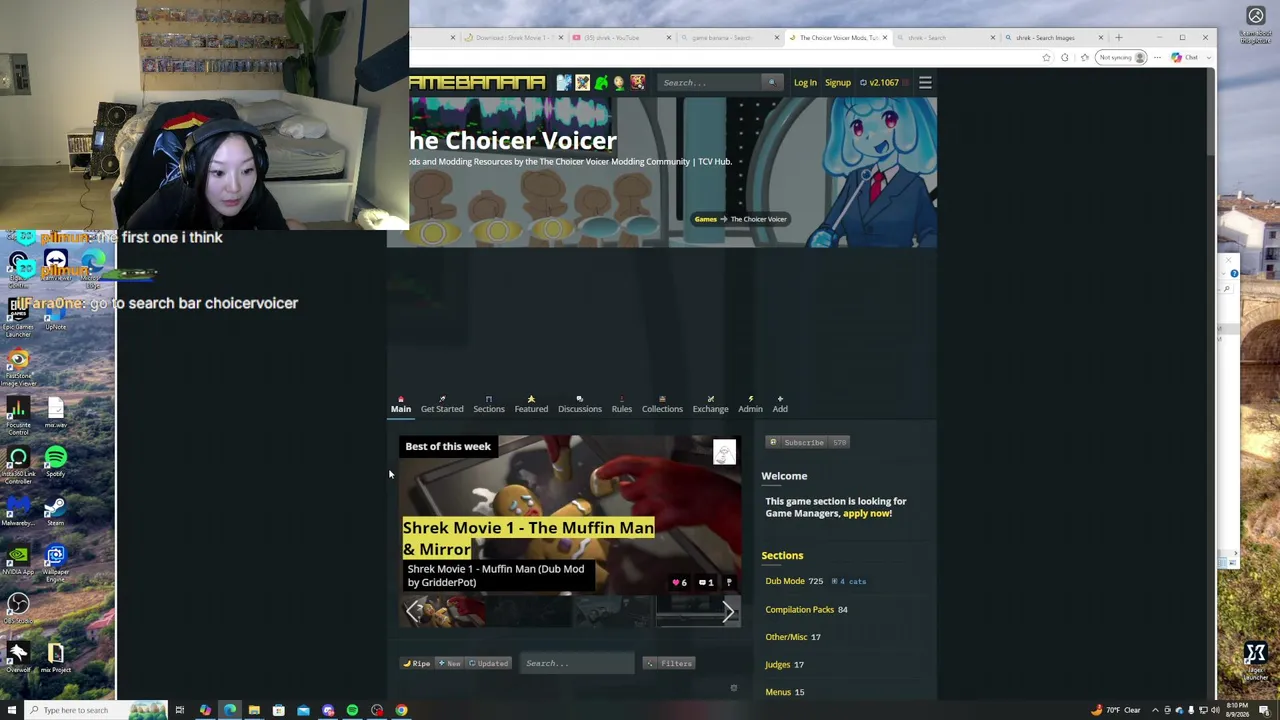Launch Steam from the desktop
Image resolution: width=1280 pixels, height=720 pixels.
55,511
